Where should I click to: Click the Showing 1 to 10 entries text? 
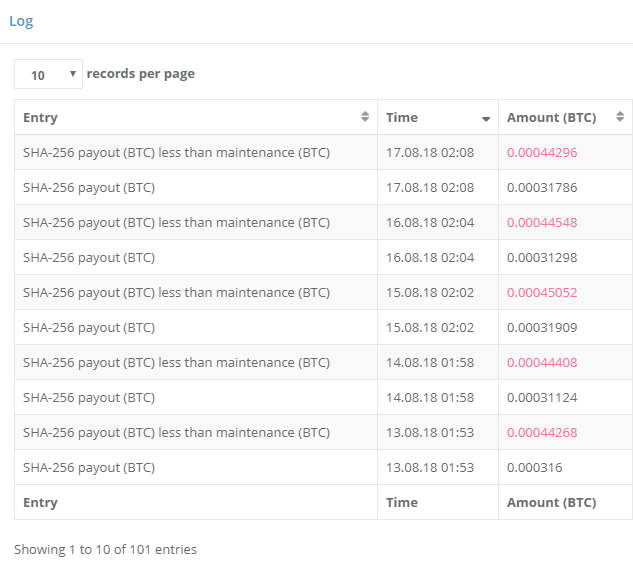pos(105,549)
